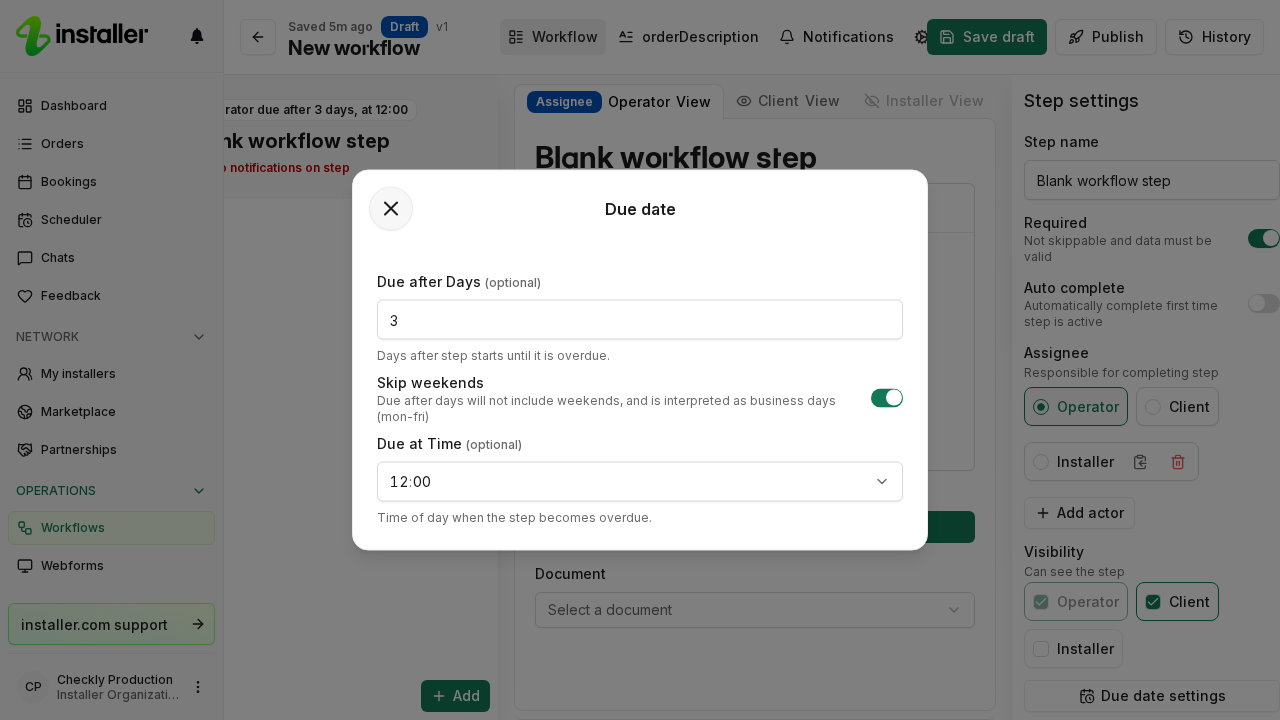The width and height of the screenshot is (1280, 720).
Task: Delete the Installer actor
Action: [1178, 462]
